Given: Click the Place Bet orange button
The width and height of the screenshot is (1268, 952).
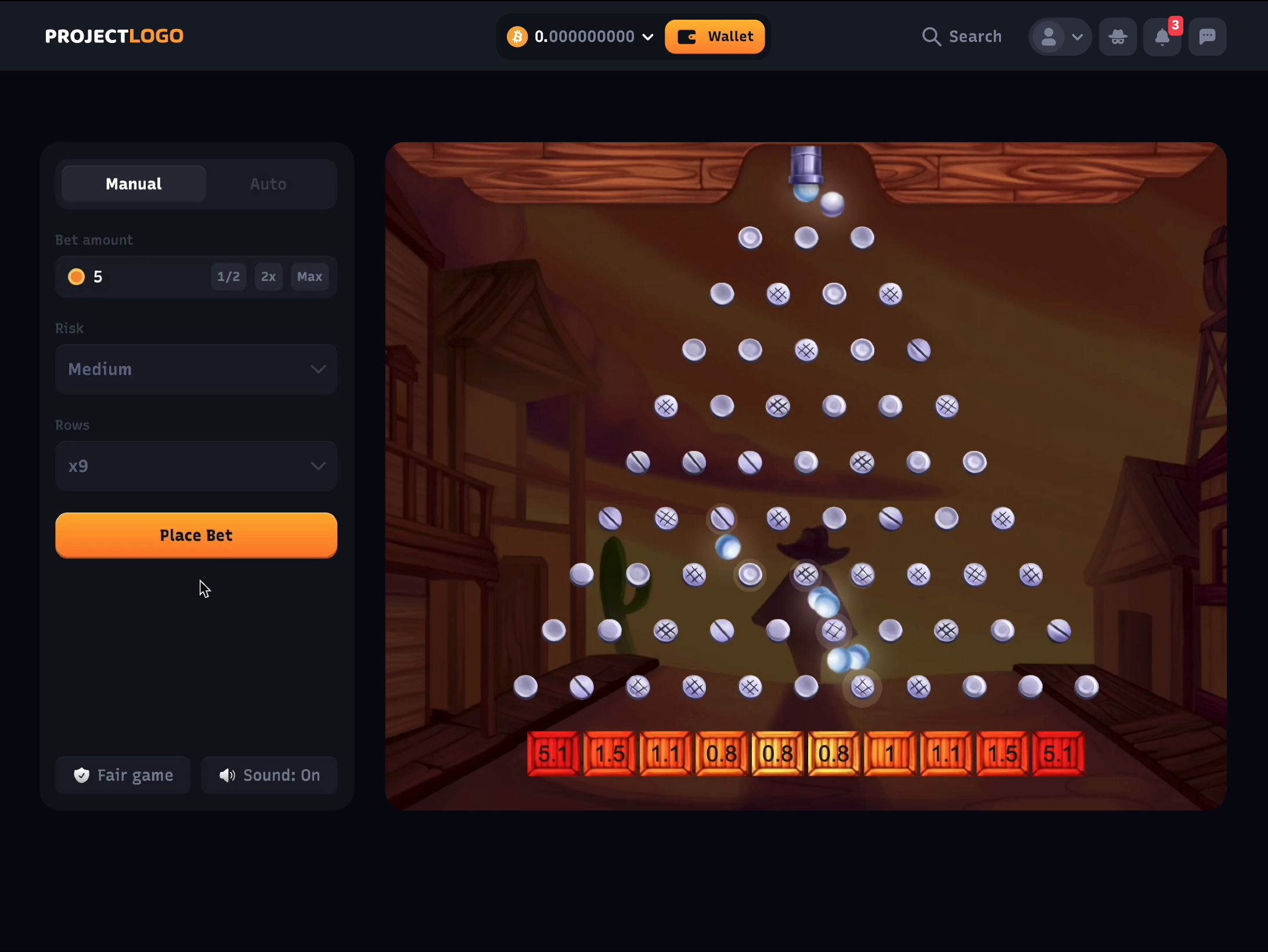Looking at the screenshot, I should click(196, 535).
